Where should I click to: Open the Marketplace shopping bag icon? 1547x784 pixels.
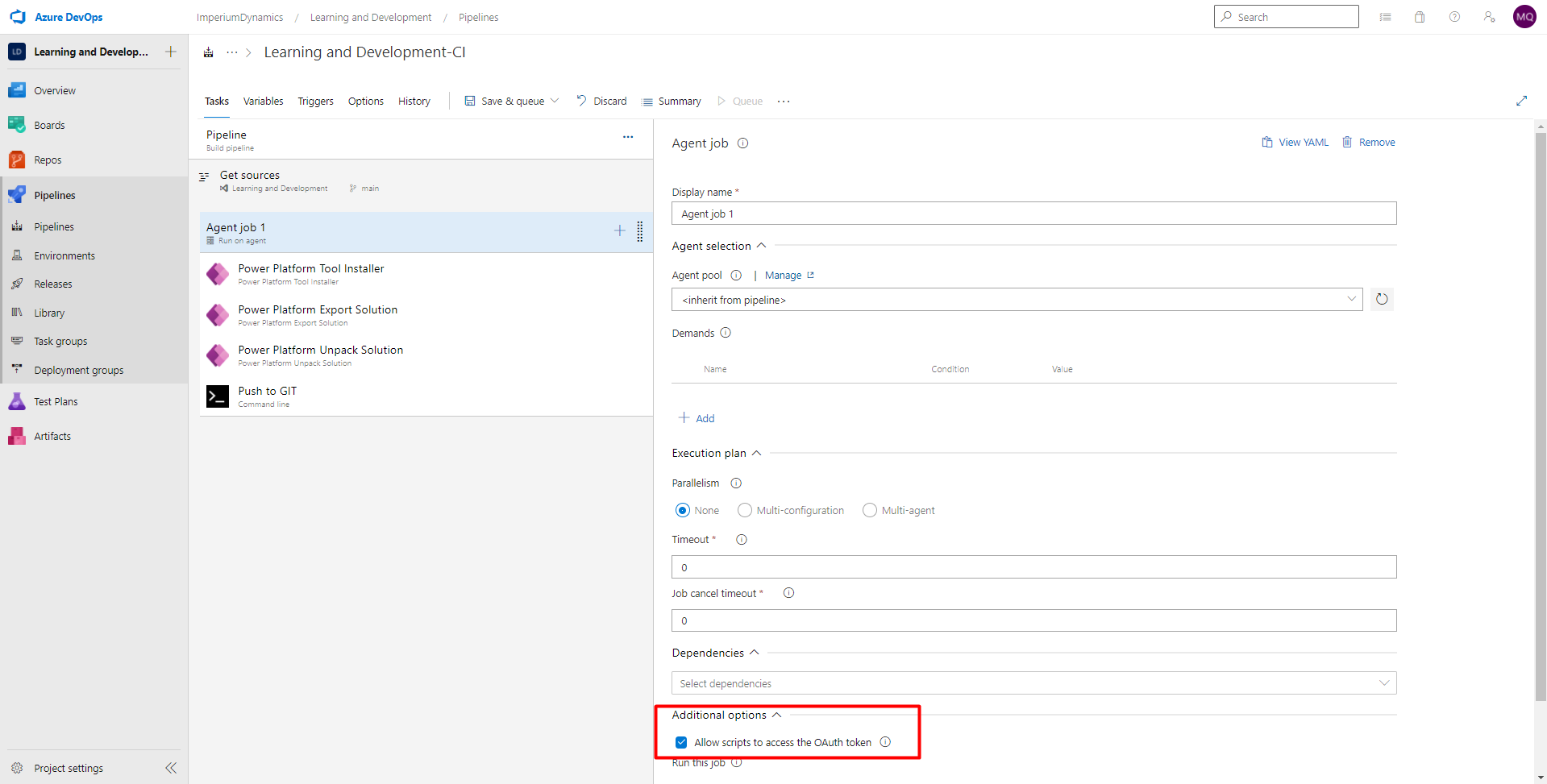pos(1420,16)
